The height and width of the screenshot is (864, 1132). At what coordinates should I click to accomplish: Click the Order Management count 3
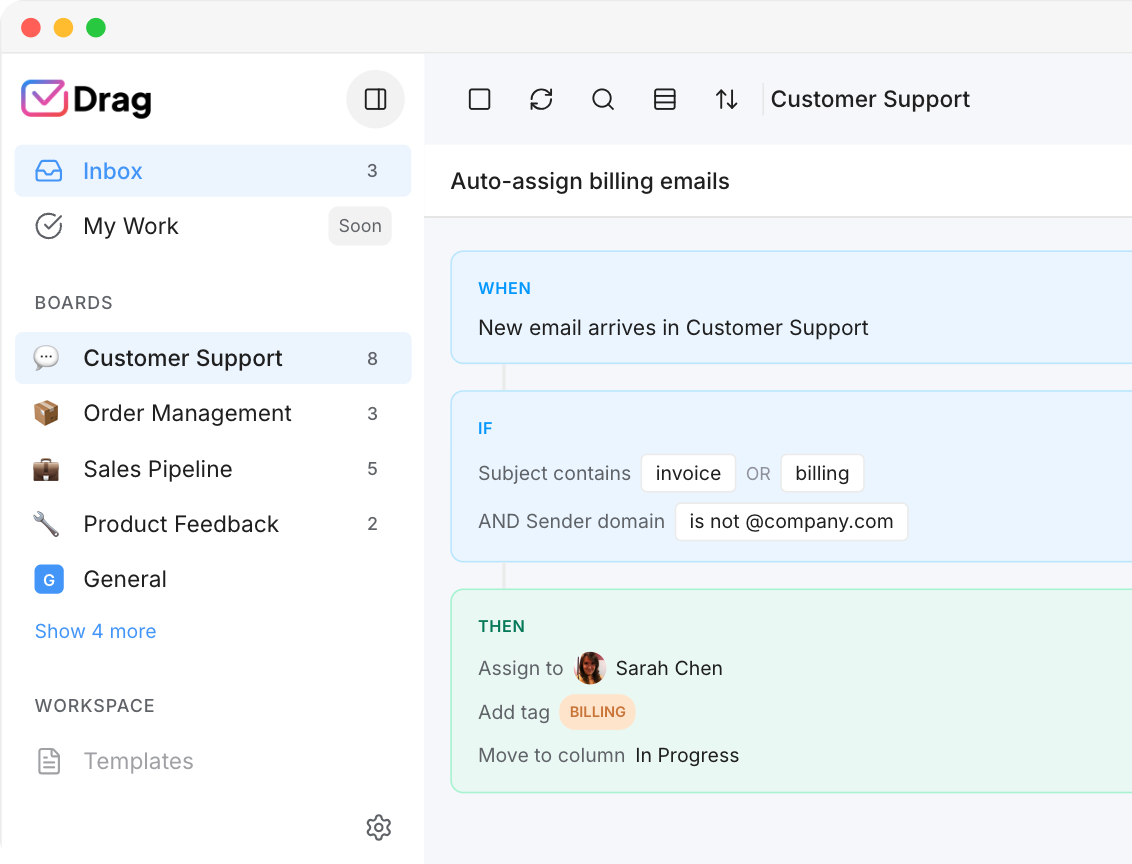point(372,413)
